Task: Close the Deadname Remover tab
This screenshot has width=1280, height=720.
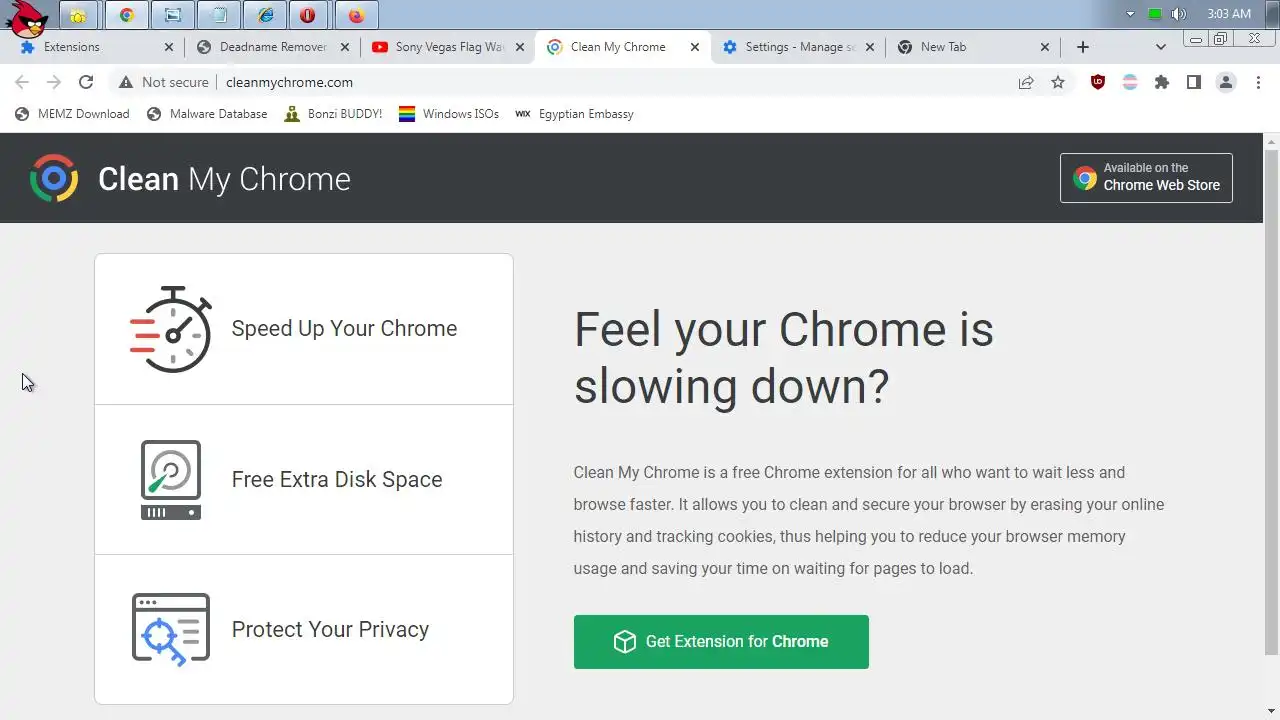Action: (345, 47)
